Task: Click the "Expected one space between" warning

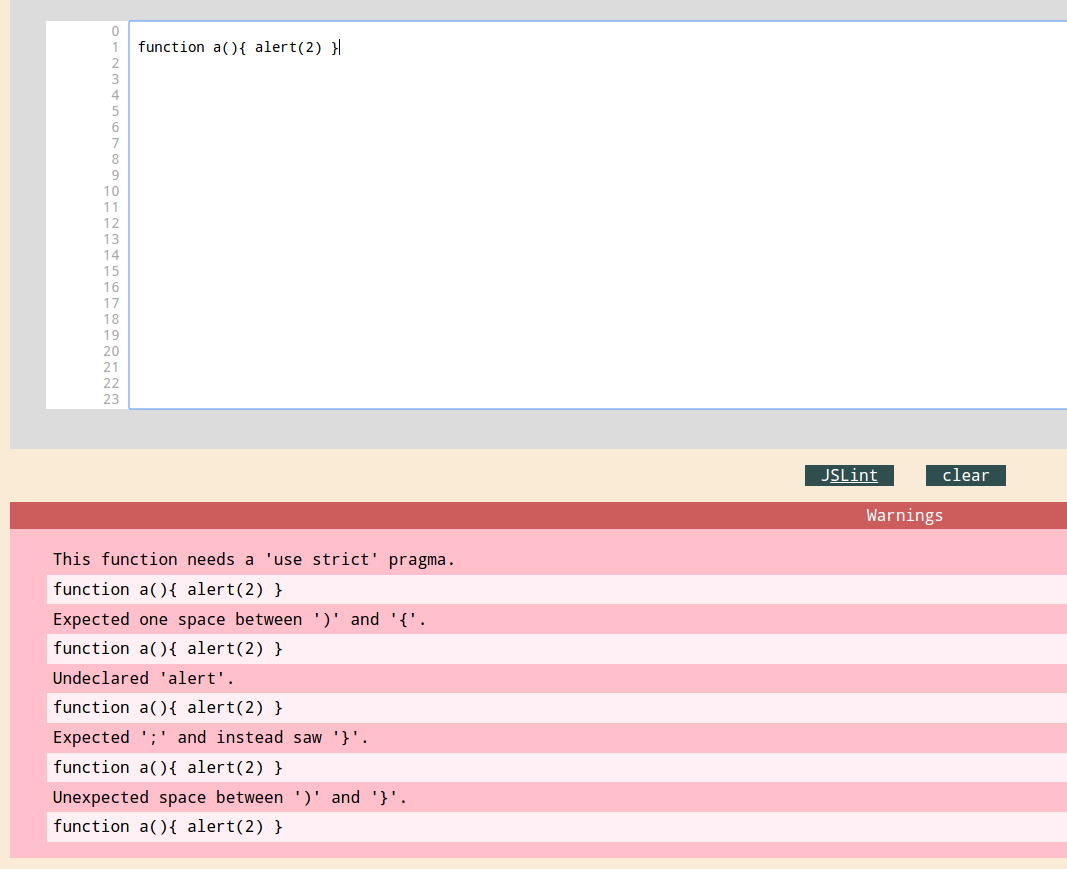Action: (240, 619)
